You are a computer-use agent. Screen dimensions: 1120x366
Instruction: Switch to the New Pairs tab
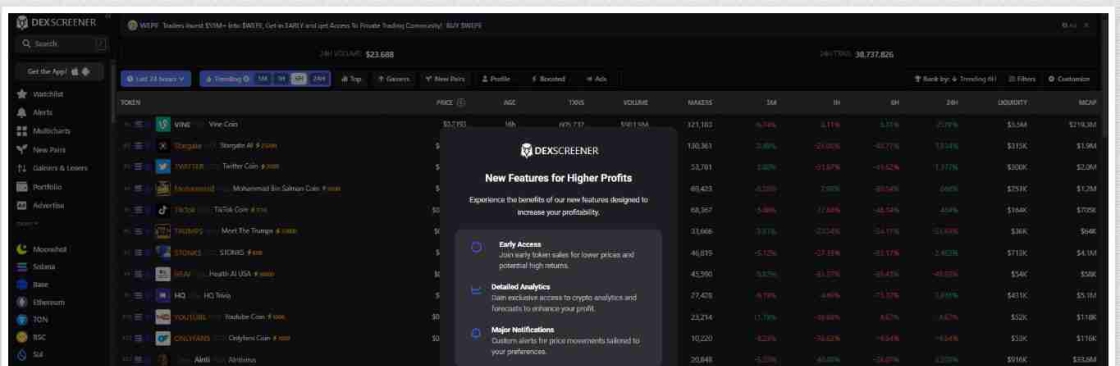(x=445, y=79)
